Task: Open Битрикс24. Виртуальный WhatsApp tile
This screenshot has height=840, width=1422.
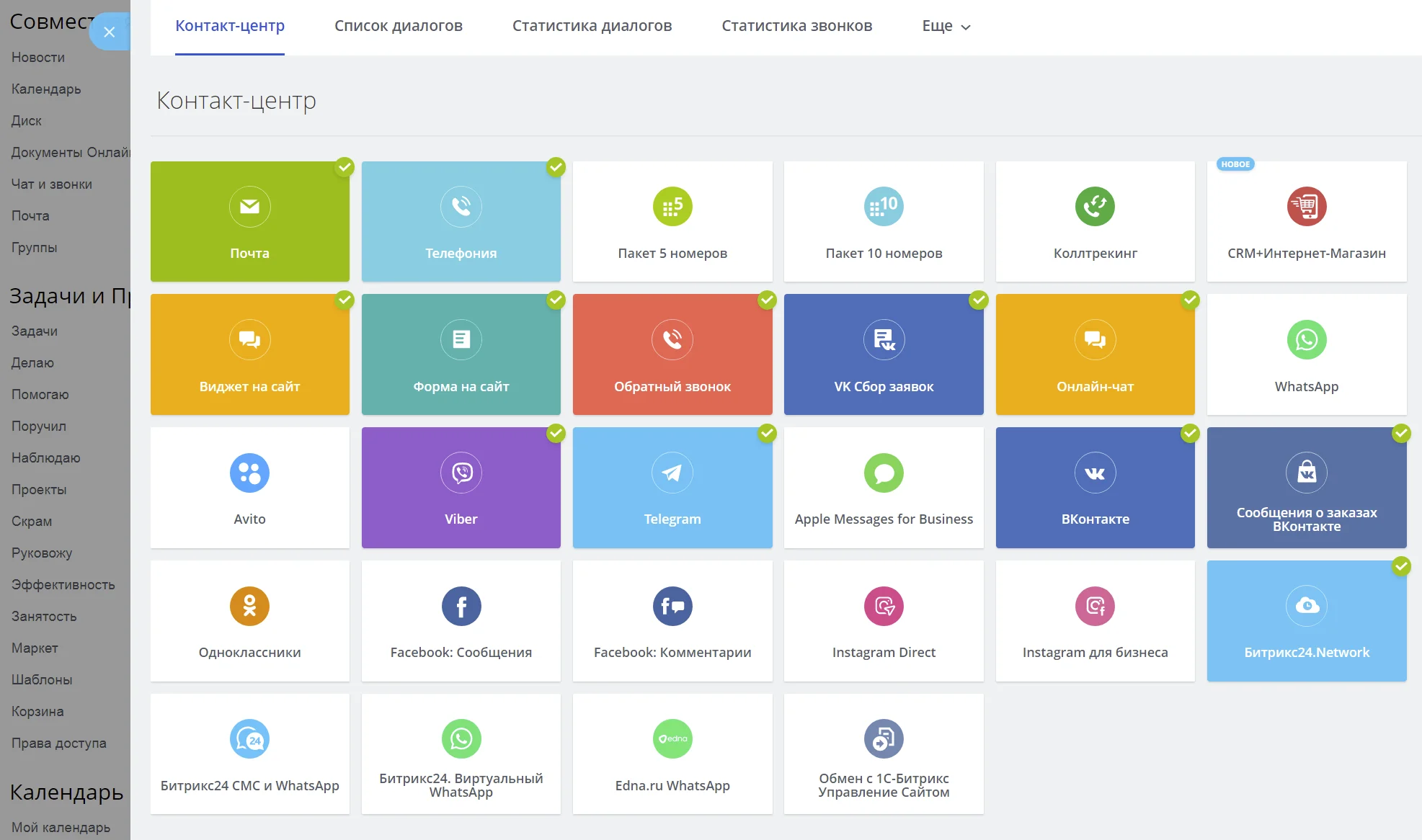Action: pyautogui.click(x=461, y=754)
